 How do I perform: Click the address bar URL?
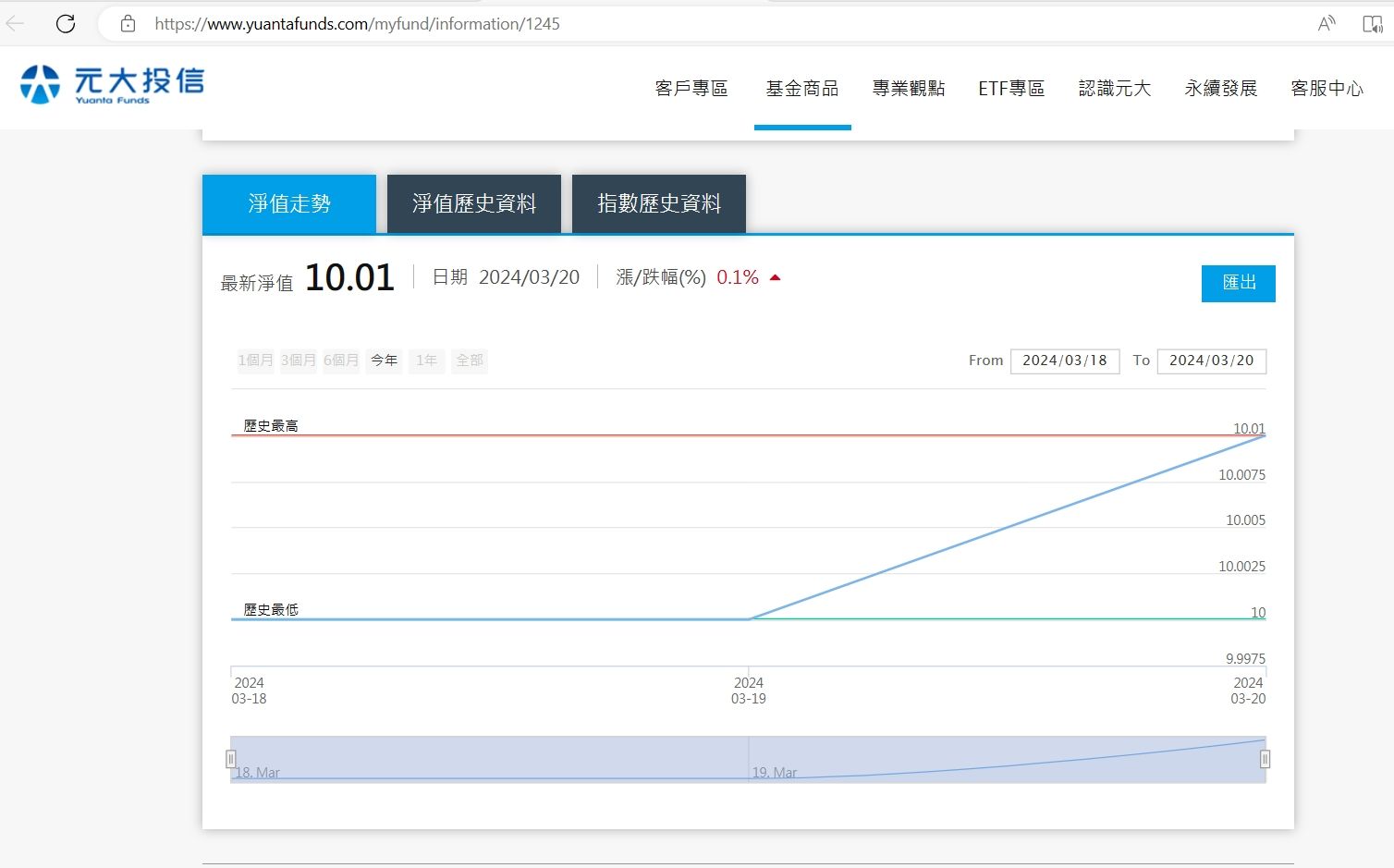357,24
